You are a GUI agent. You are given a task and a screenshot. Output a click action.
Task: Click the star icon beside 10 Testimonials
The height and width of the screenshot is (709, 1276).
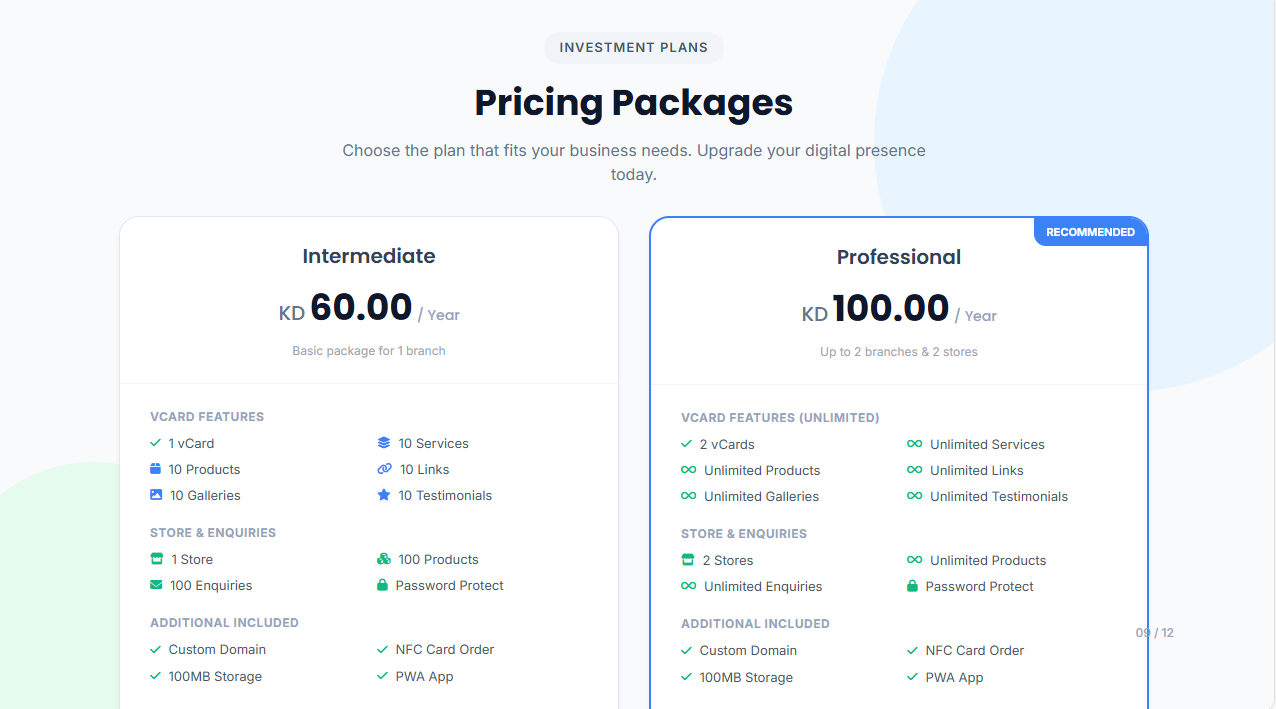tap(384, 495)
